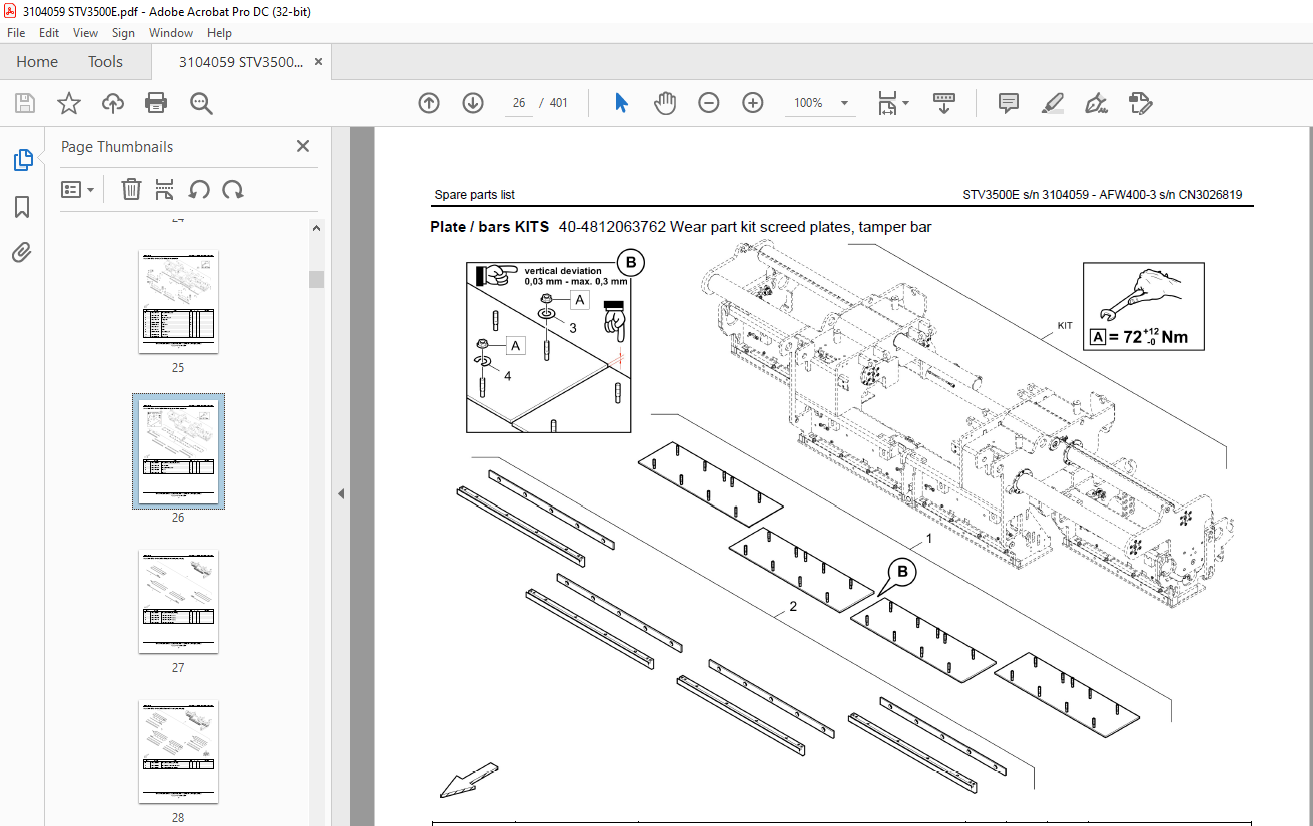Upload the file with the cloud icon
The height and width of the screenshot is (826, 1313).
click(x=113, y=103)
